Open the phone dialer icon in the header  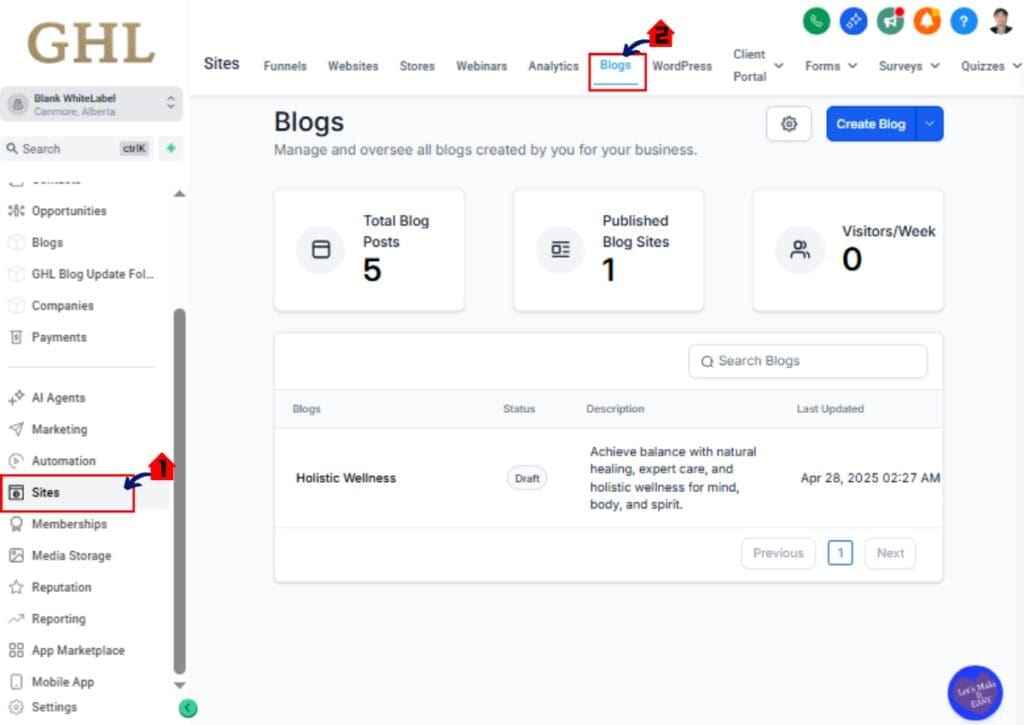pyautogui.click(x=816, y=20)
